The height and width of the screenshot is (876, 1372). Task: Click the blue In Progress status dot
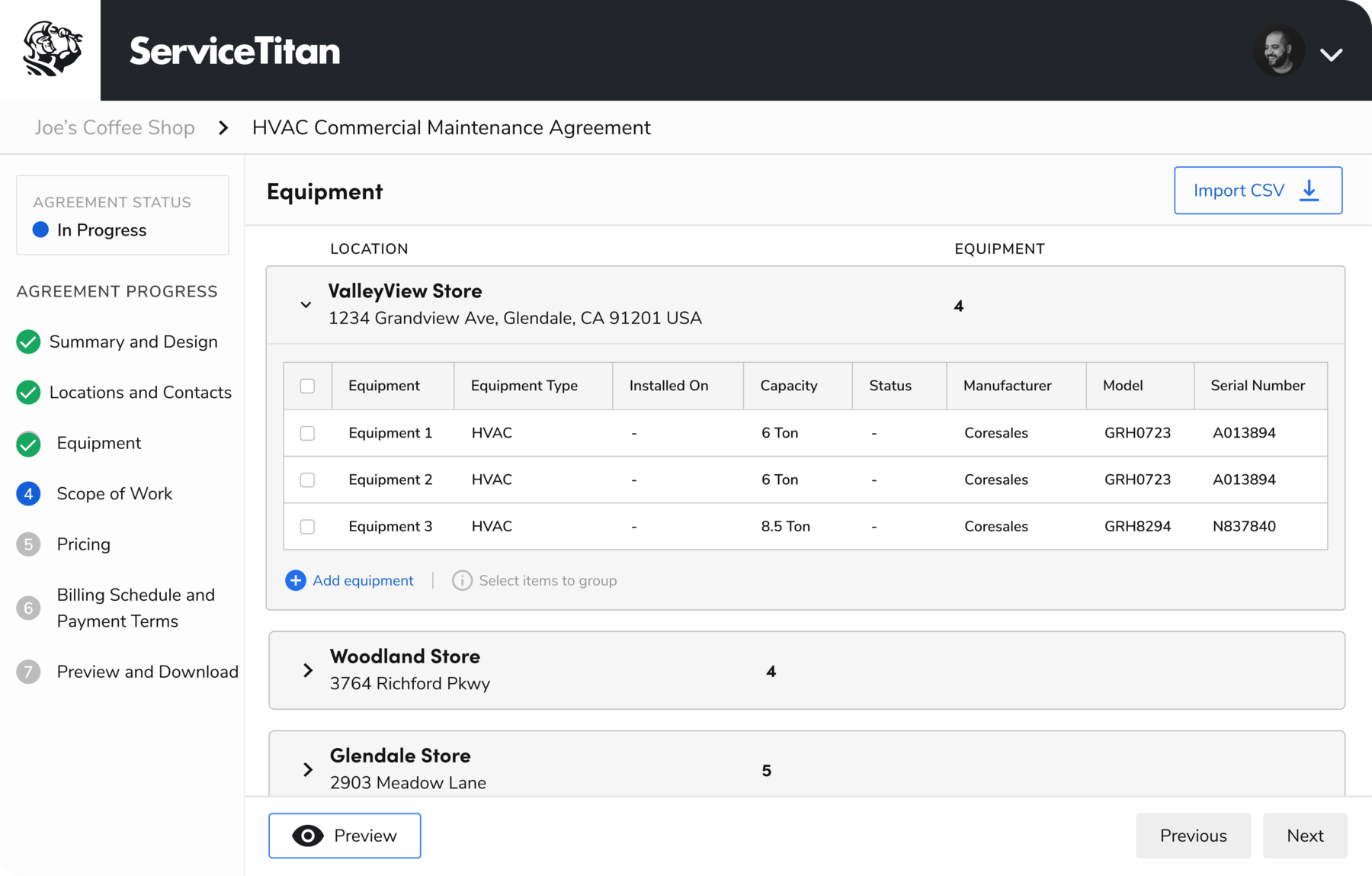(41, 229)
